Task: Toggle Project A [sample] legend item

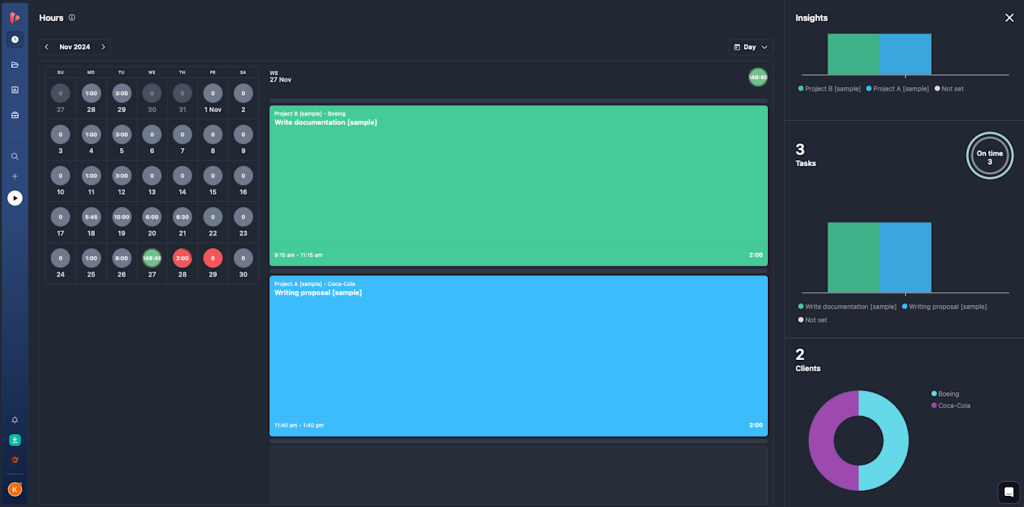Action: point(897,89)
